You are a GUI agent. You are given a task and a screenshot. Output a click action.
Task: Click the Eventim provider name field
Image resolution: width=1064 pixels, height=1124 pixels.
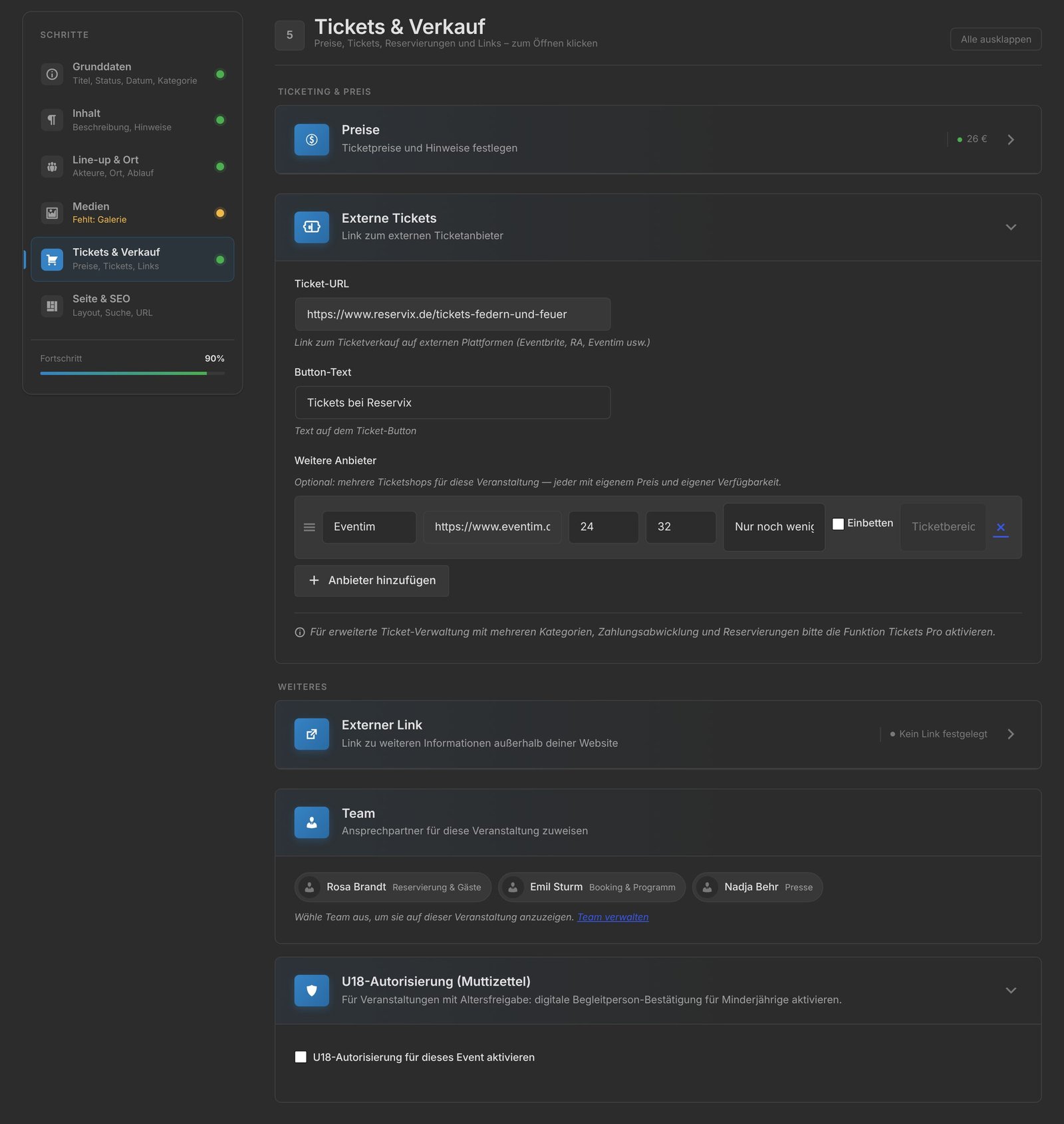(369, 527)
